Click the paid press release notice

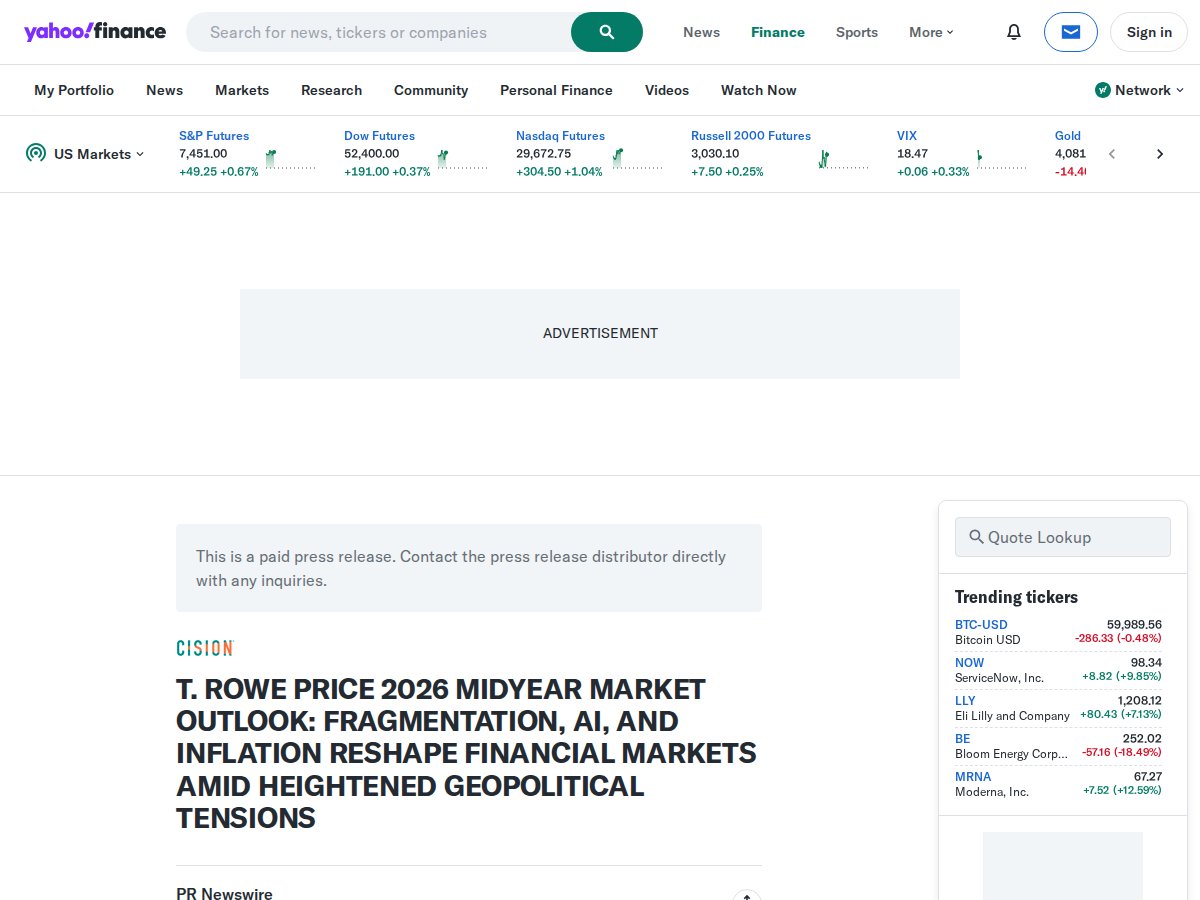click(x=469, y=568)
